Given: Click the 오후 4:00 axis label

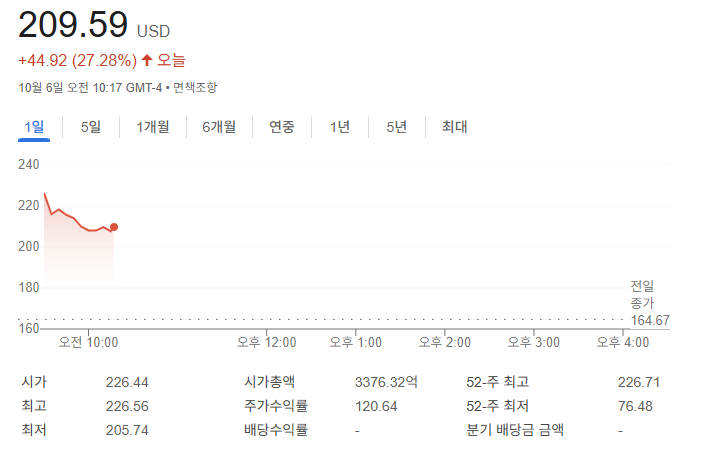Looking at the screenshot, I should pyautogui.click(x=622, y=342).
